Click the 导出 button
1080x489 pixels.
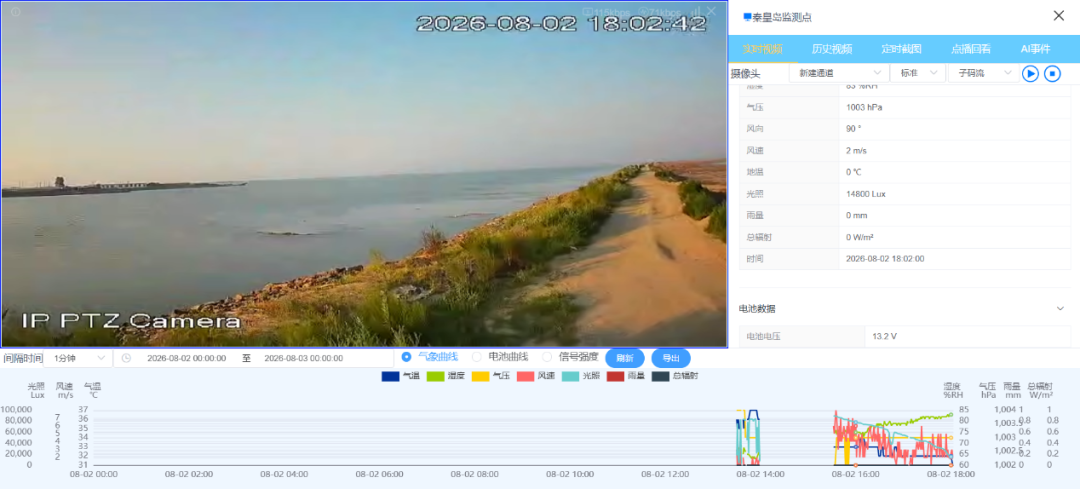[x=671, y=358]
